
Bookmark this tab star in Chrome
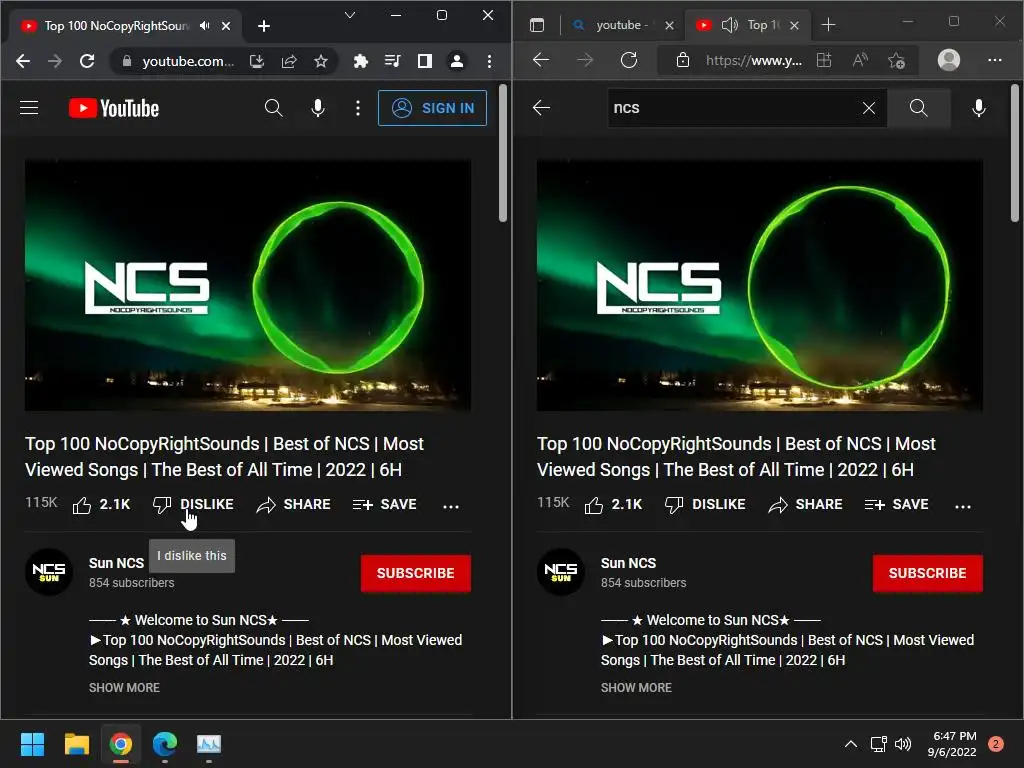click(321, 61)
